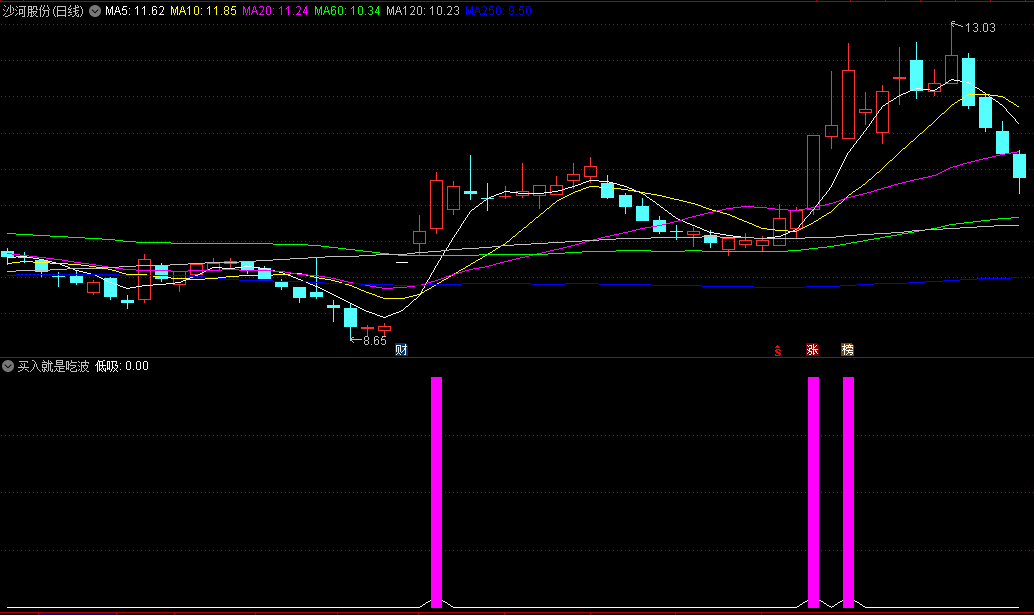Viewport: 1034px width, 615px height.
Task: Click the first magenta signal bar
Action: (x=437, y=492)
